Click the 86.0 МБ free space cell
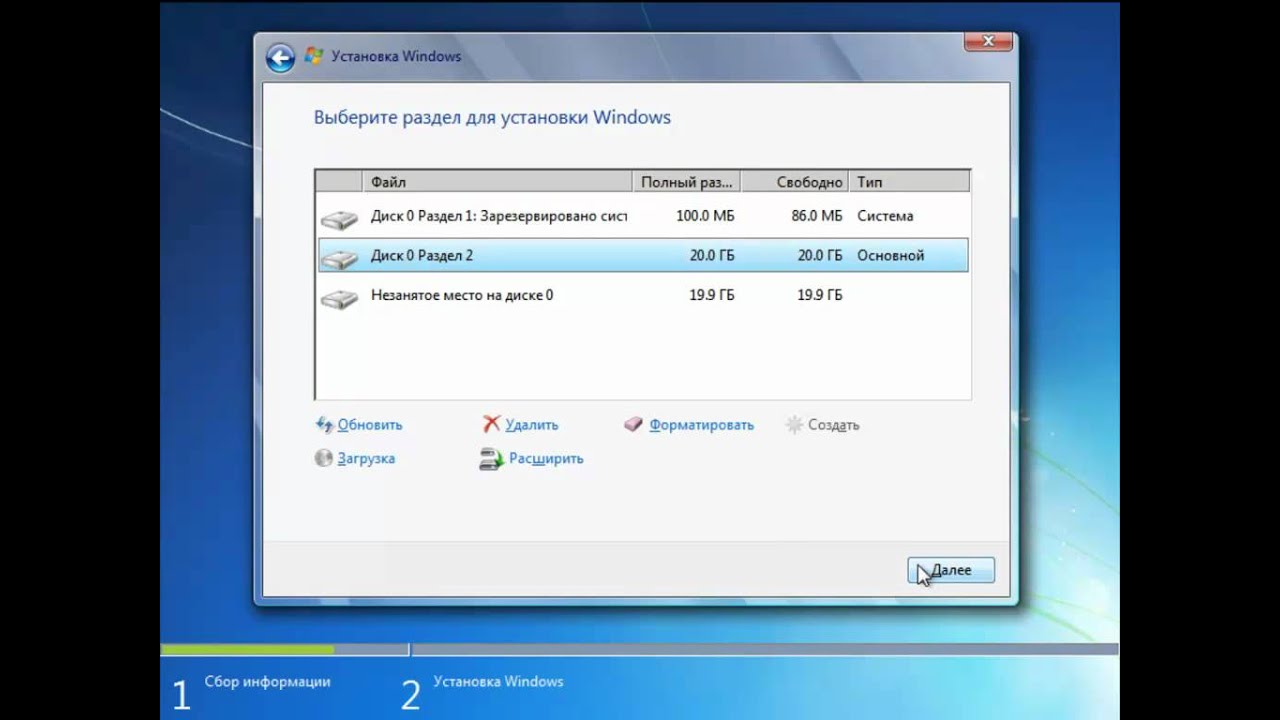Viewport: 1280px width, 720px height. click(817, 216)
